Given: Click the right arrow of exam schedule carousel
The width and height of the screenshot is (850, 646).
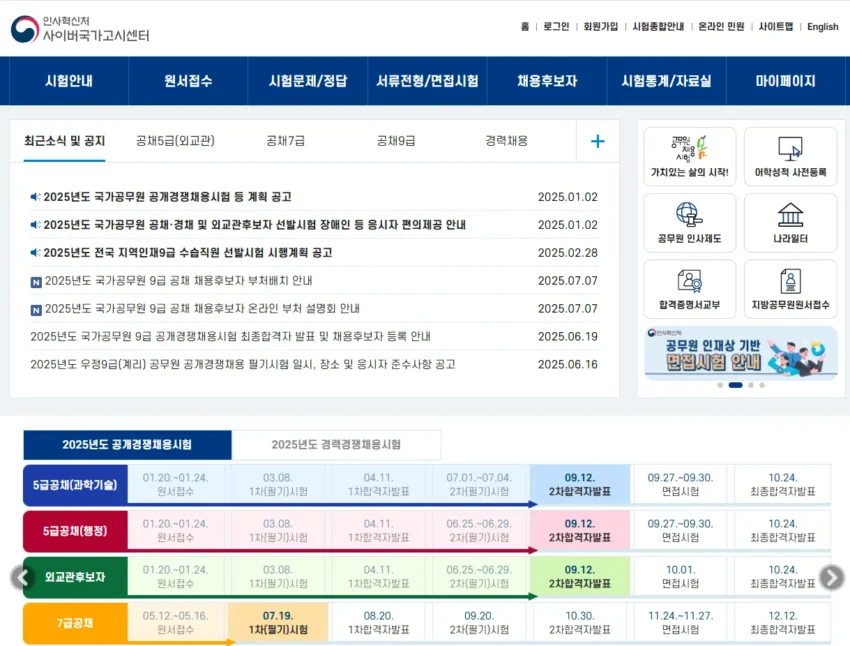Looking at the screenshot, I should pyautogui.click(x=832, y=577).
